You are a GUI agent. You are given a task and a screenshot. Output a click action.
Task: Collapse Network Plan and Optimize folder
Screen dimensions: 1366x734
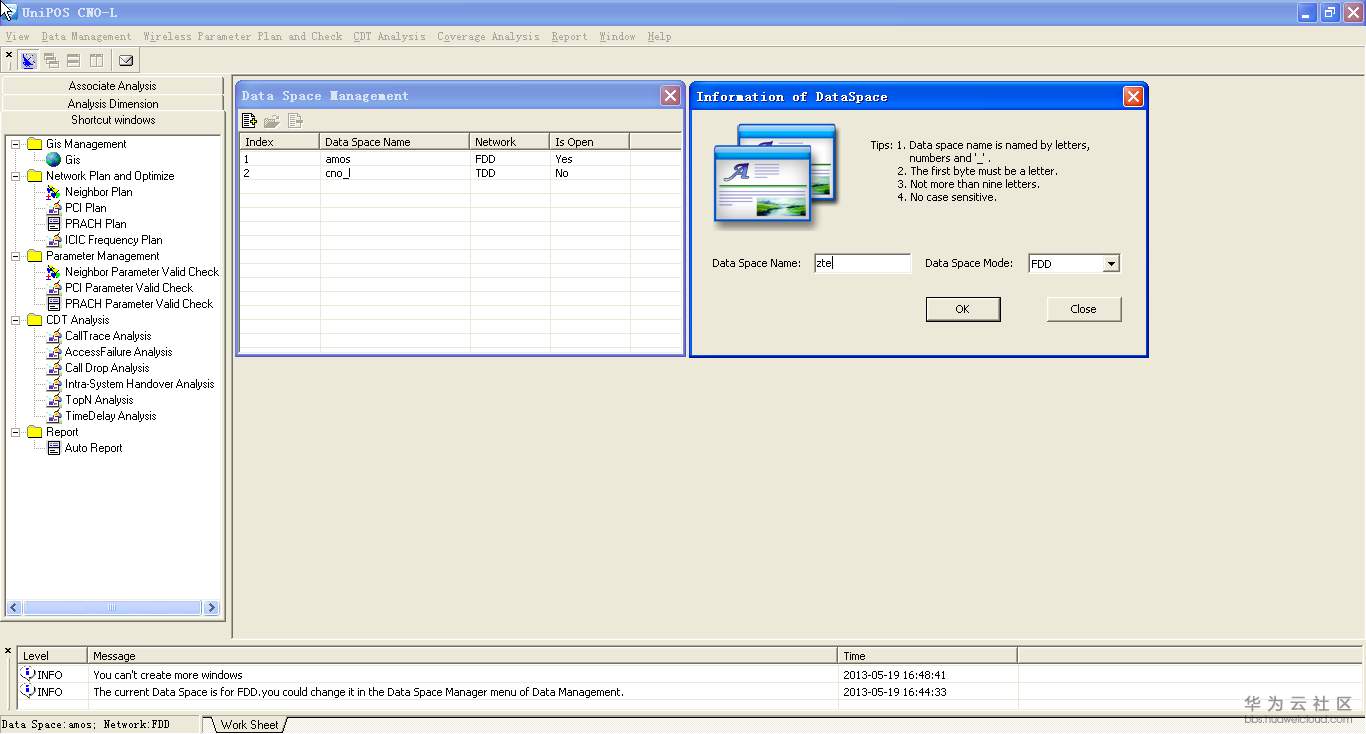click(16, 176)
